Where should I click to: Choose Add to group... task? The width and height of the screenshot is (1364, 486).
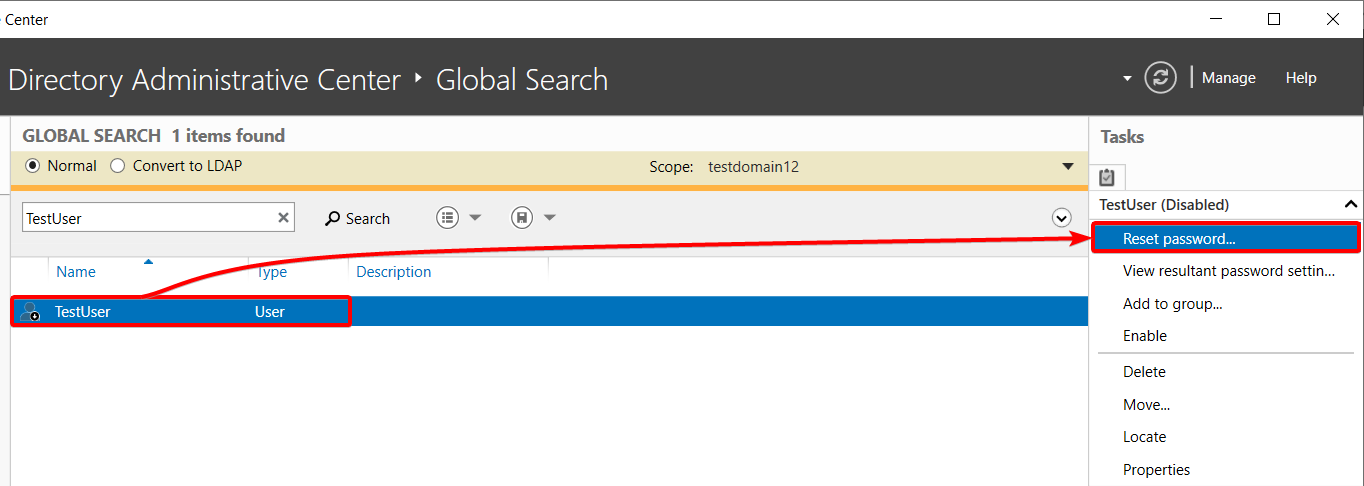pyautogui.click(x=1172, y=304)
